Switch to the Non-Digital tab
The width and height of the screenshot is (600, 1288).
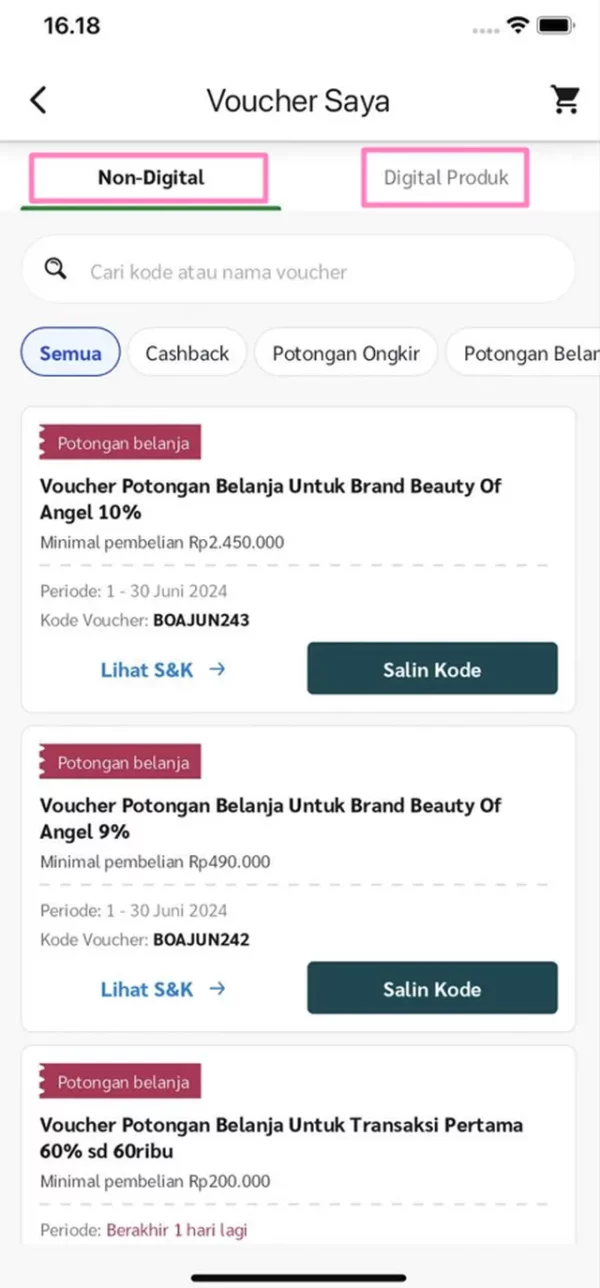click(x=150, y=178)
